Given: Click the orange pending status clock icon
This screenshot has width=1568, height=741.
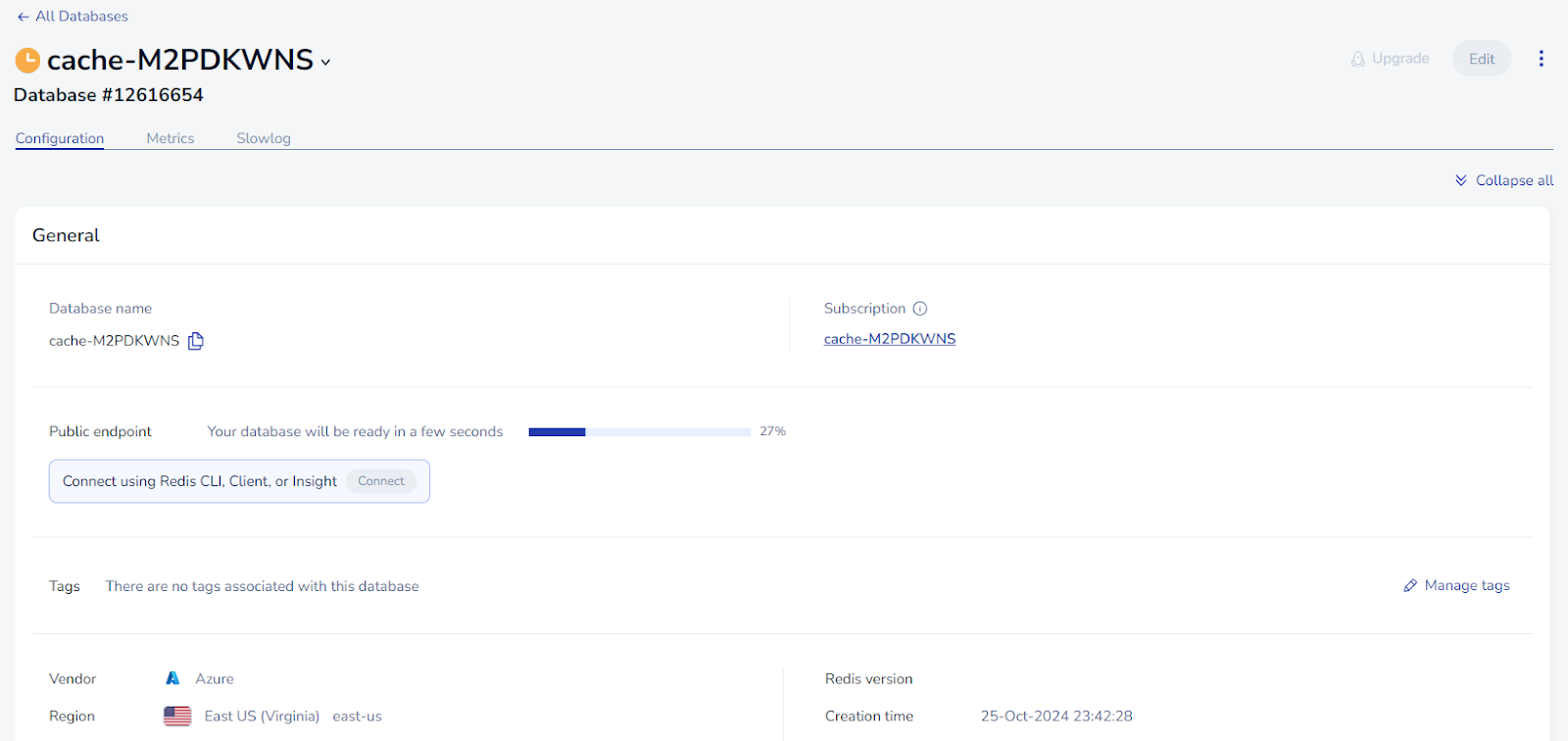Looking at the screenshot, I should tap(27, 61).
